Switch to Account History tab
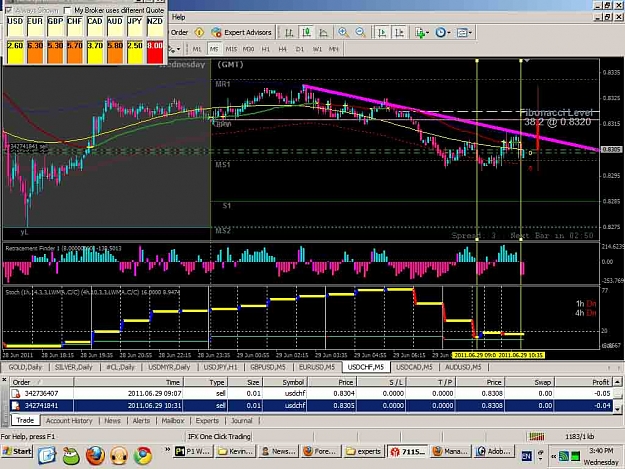The height and width of the screenshot is (469, 625). click(x=69, y=420)
